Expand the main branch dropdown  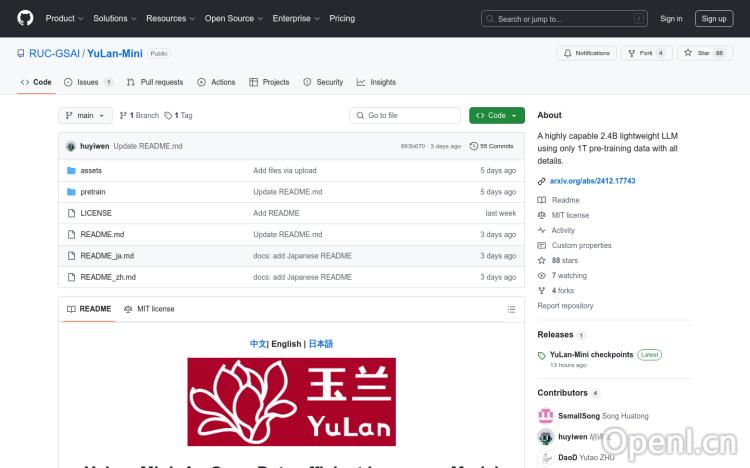pos(85,115)
